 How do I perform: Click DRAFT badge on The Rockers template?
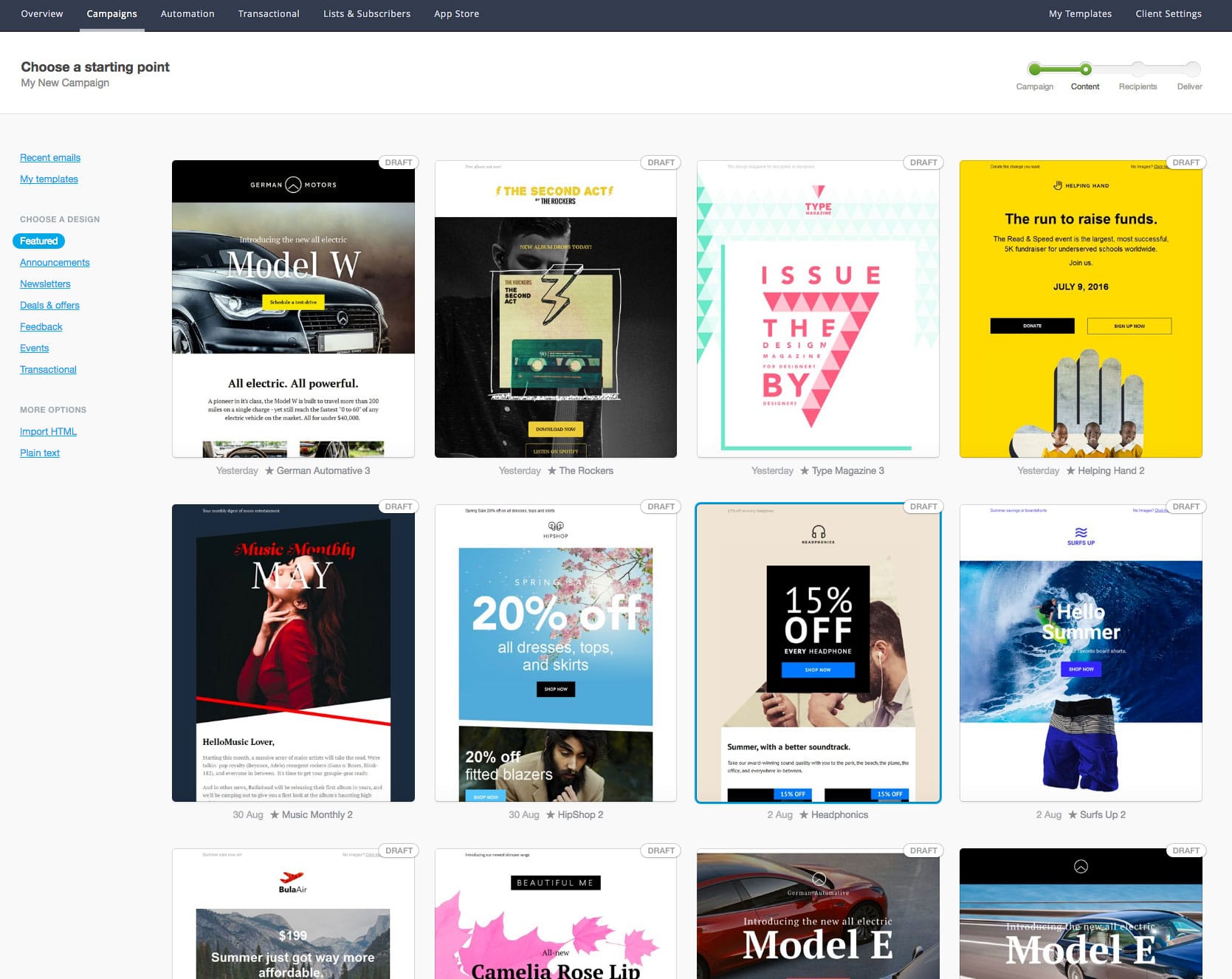click(x=661, y=162)
